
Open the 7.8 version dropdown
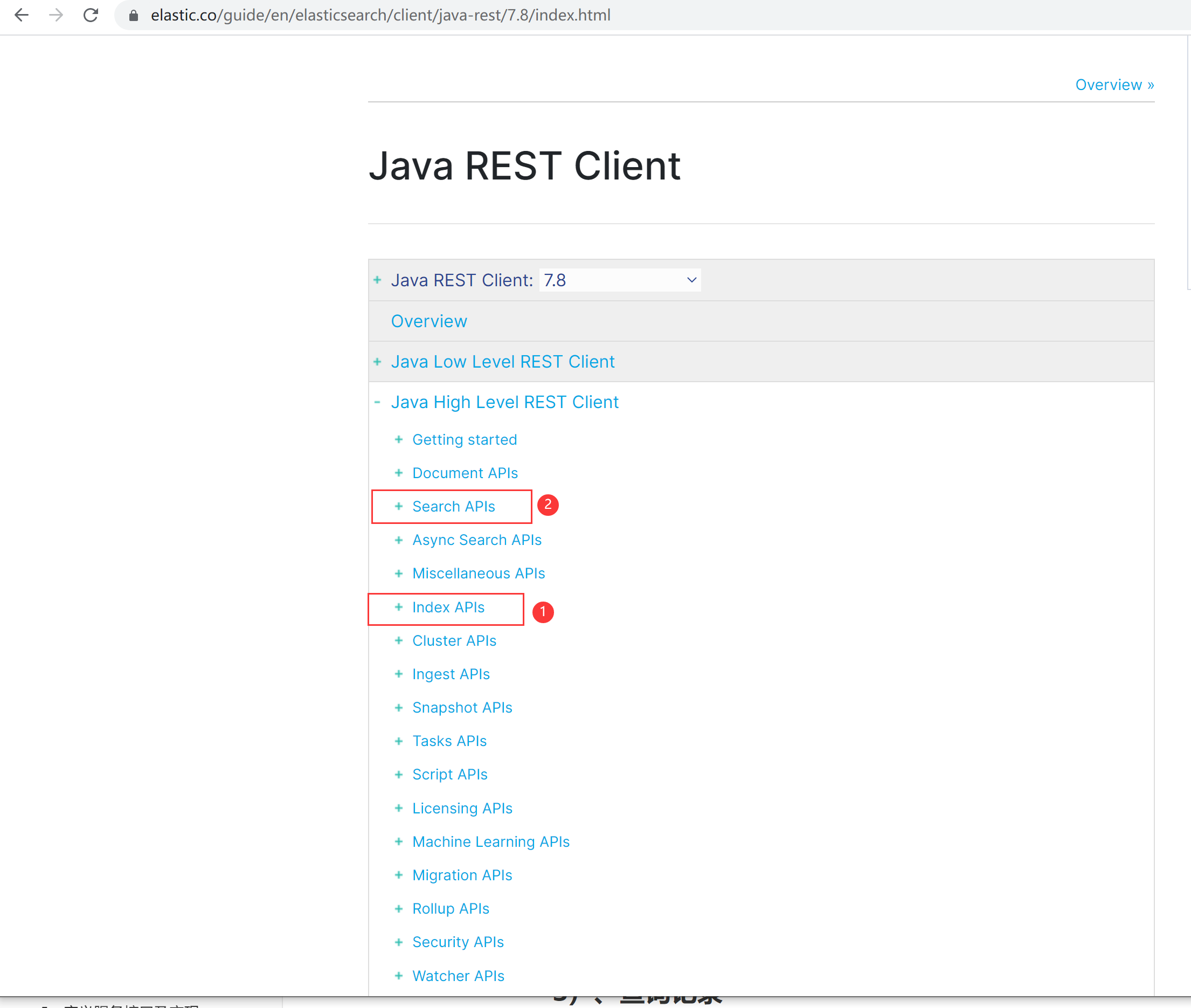[x=620, y=280]
